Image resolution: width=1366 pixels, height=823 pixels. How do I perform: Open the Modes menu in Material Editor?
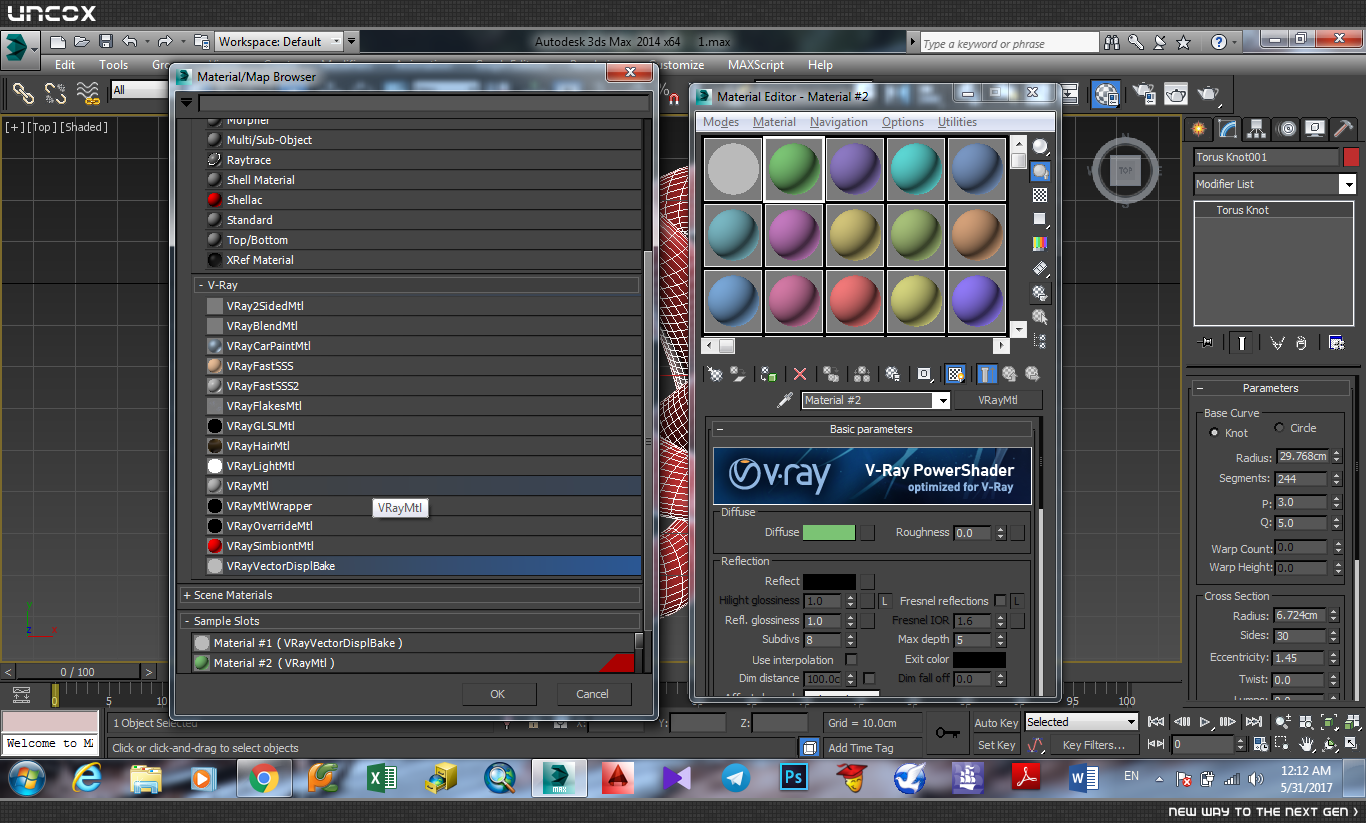point(721,122)
